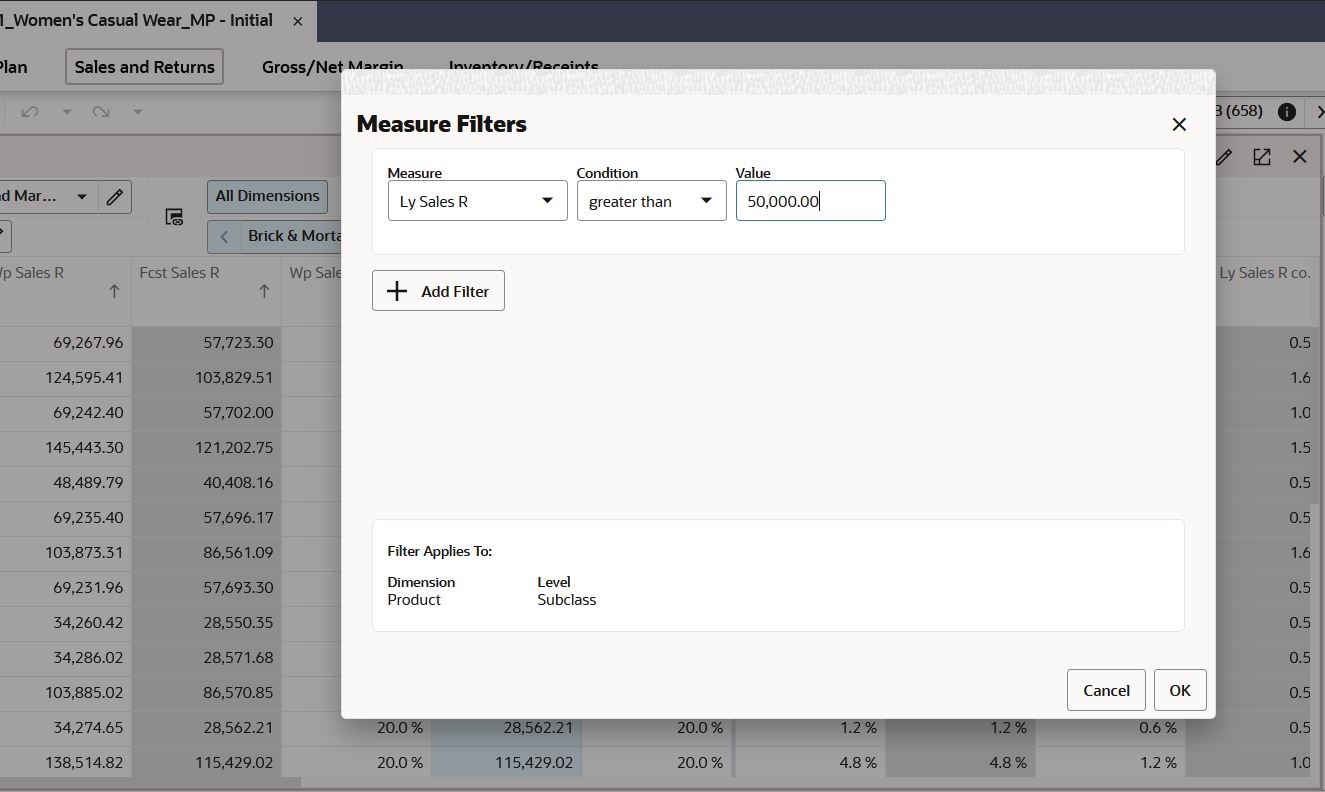Open the Measure dropdown showing Ly Sales R
Image resolution: width=1325 pixels, height=792 pixels.
click(477, 201)
